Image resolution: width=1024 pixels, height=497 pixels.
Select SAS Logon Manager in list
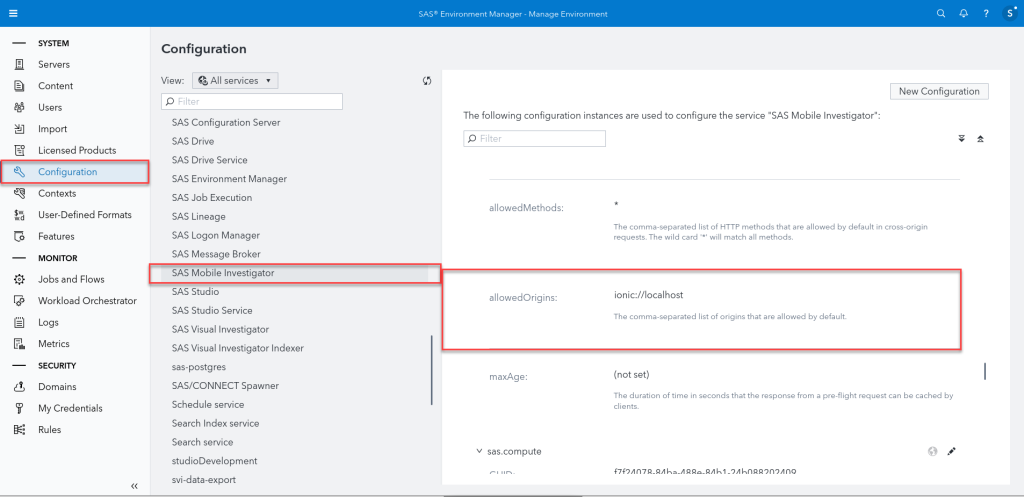pos(216,235)
